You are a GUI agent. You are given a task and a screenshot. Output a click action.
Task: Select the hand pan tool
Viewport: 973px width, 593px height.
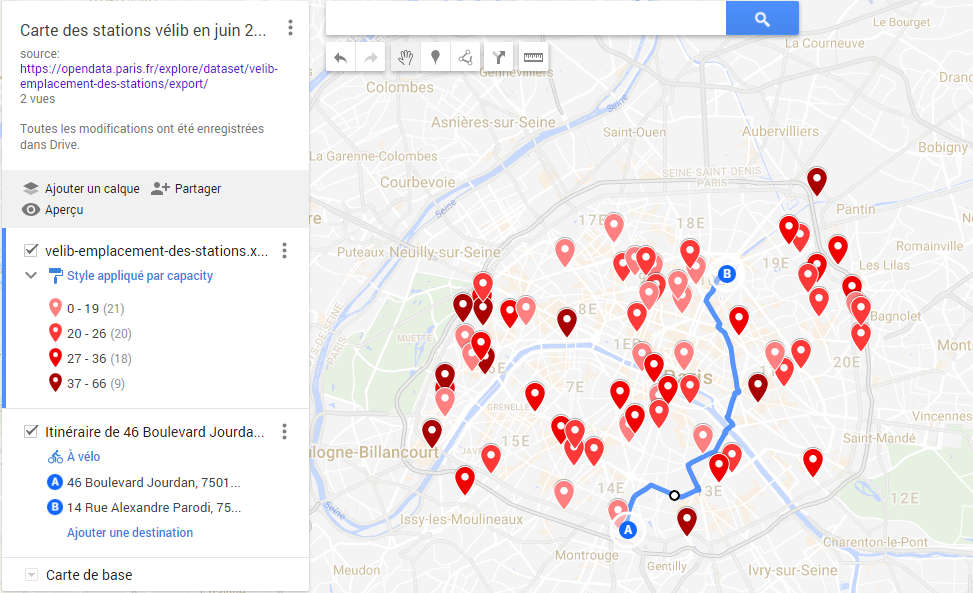pyautogui.click(x=405, y=58)
